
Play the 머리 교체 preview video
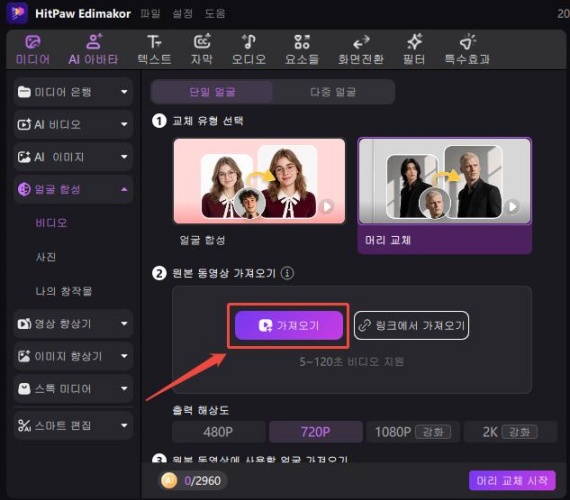pyautogui.click(x=513, y=207)
